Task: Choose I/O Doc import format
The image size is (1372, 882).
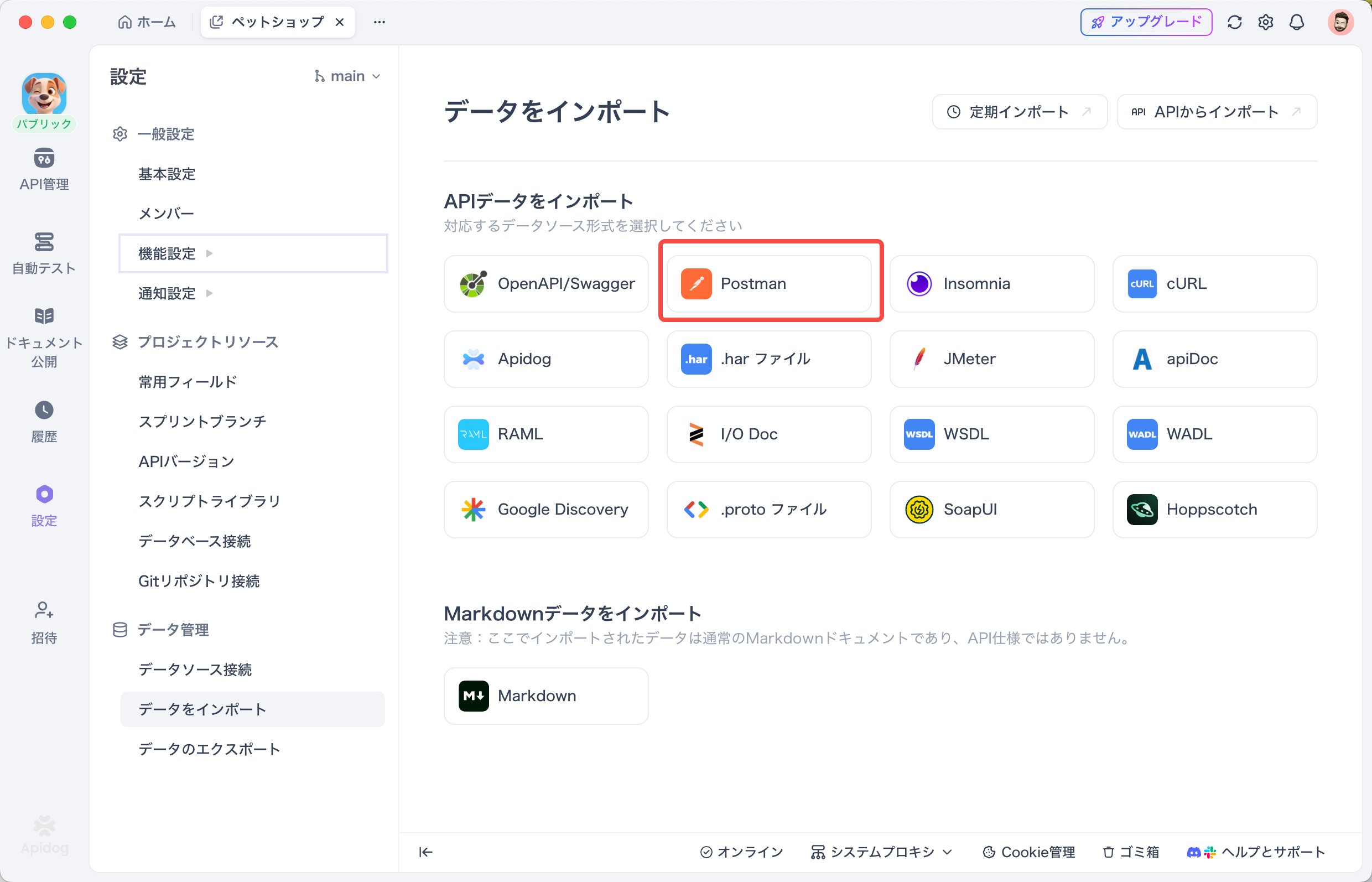Action: pyautogui.click(x=768, y=434)
